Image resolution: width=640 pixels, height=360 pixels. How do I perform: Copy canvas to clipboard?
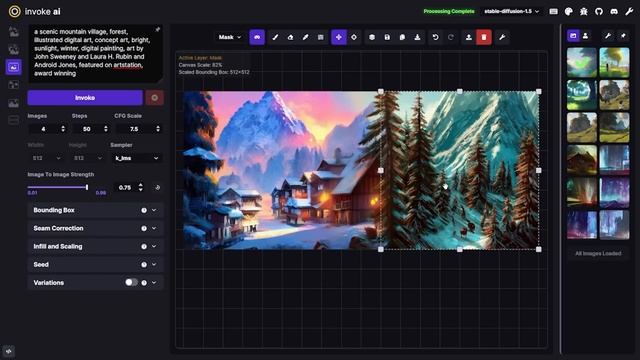(402, 37)
